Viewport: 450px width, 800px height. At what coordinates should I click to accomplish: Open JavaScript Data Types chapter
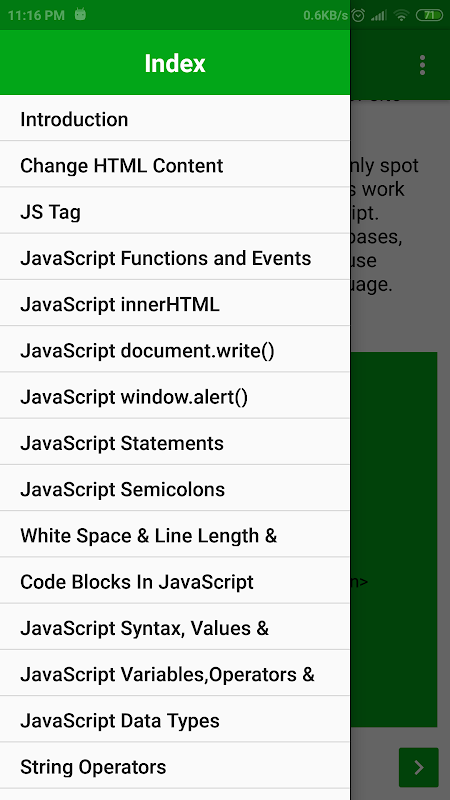coord(175,720)
